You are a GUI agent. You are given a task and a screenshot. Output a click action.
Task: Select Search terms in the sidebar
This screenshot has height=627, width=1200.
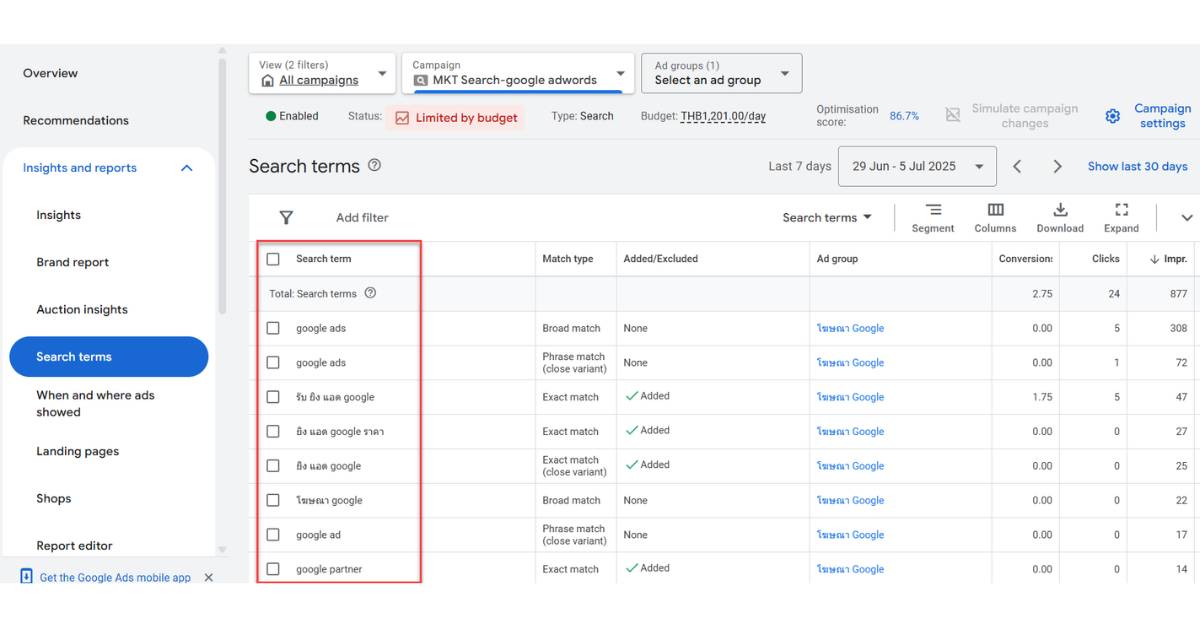109,357
